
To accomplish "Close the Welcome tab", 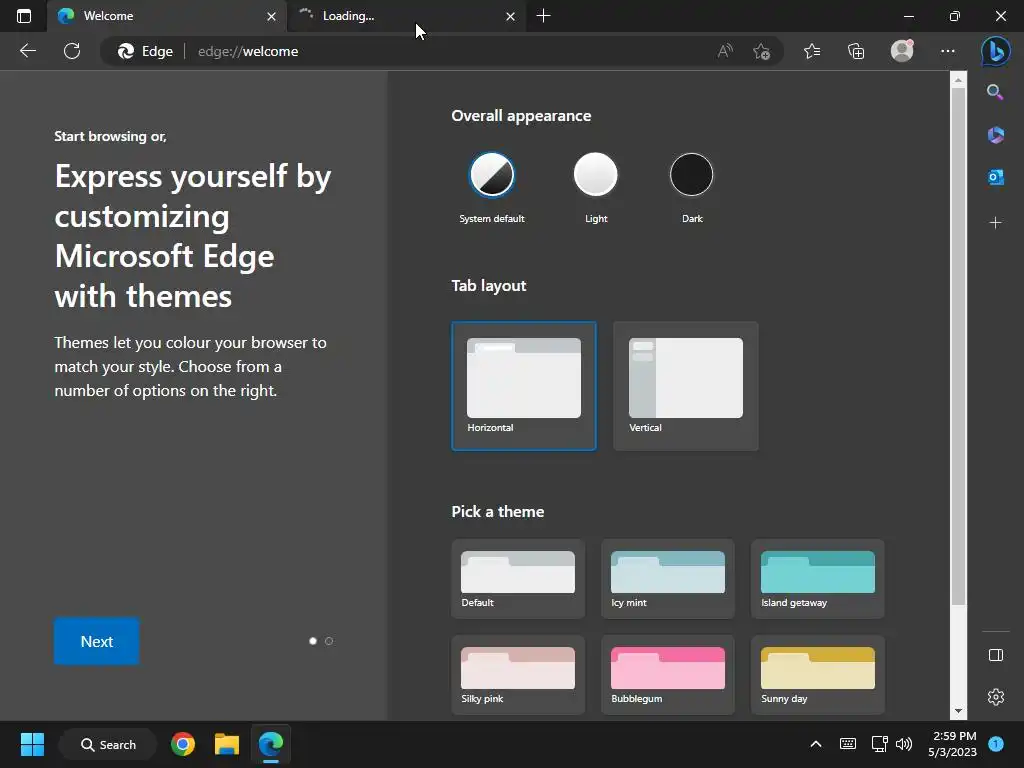I will coord(271,16).
